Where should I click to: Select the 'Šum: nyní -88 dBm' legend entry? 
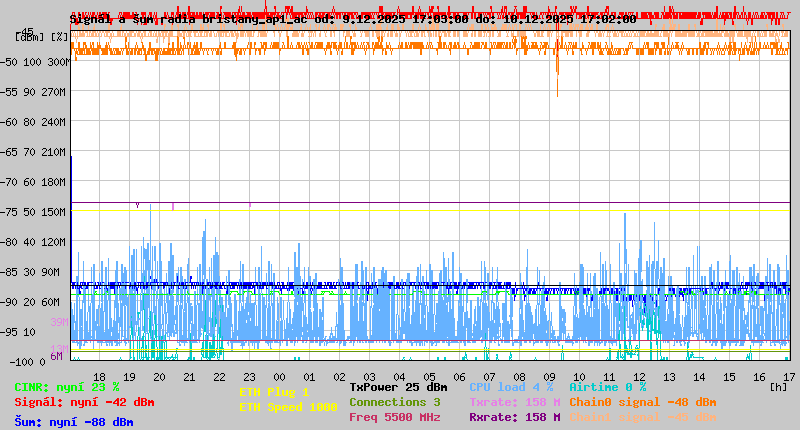click(74, 422)
